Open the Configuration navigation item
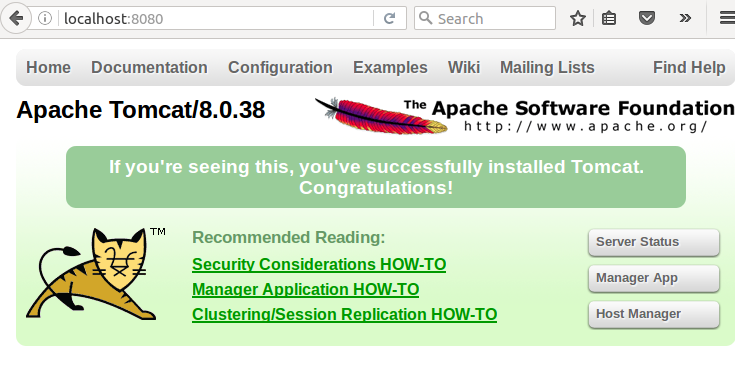 tap(280, 67)
